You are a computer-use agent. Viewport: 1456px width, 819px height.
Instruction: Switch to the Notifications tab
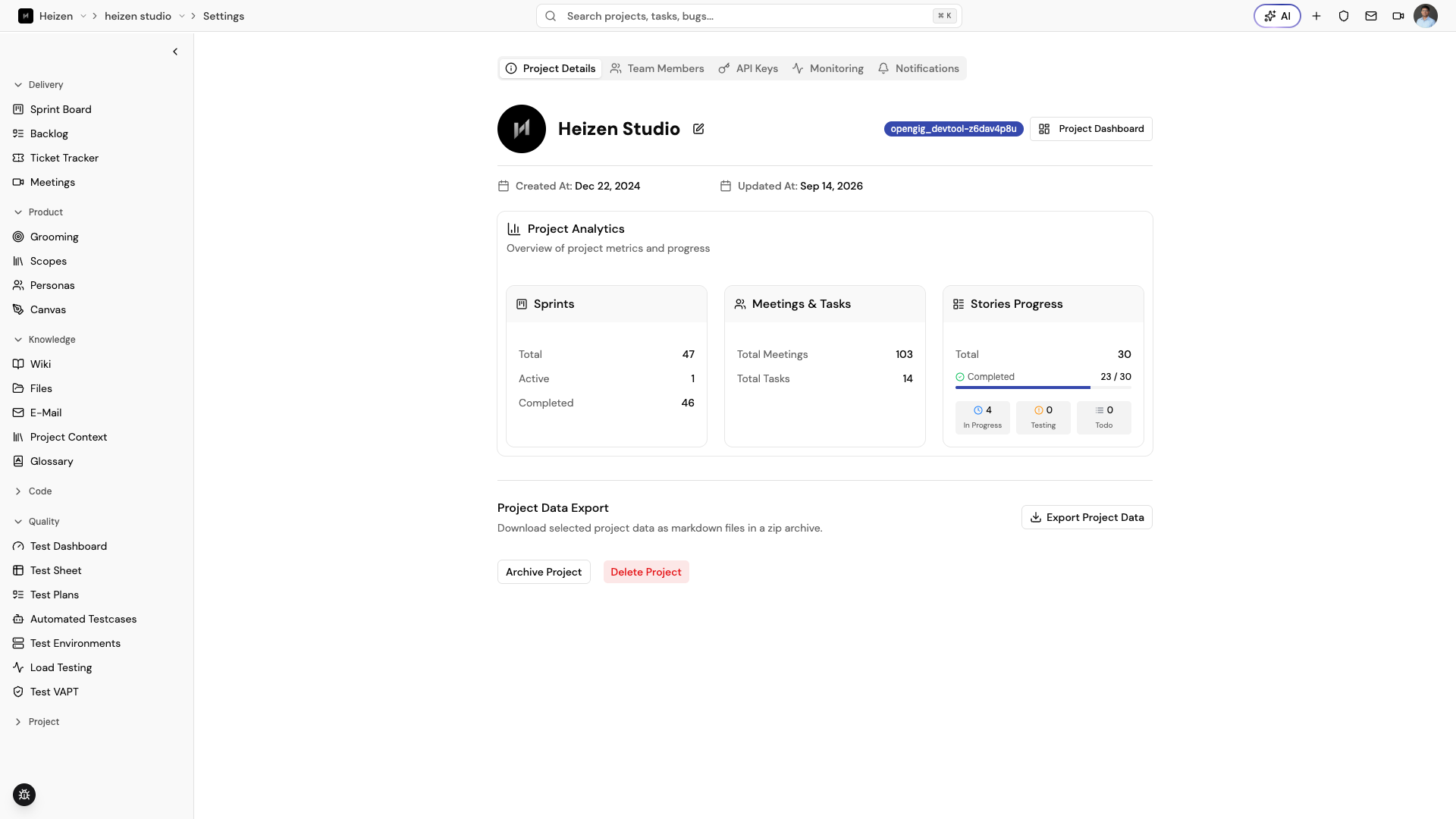pyautogui.click(x=918, y=68)
